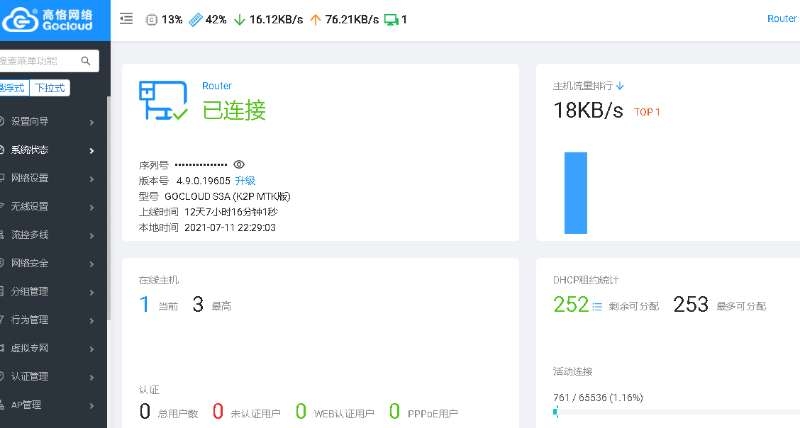Click the CPU usage 13% icon

point(151,19)
